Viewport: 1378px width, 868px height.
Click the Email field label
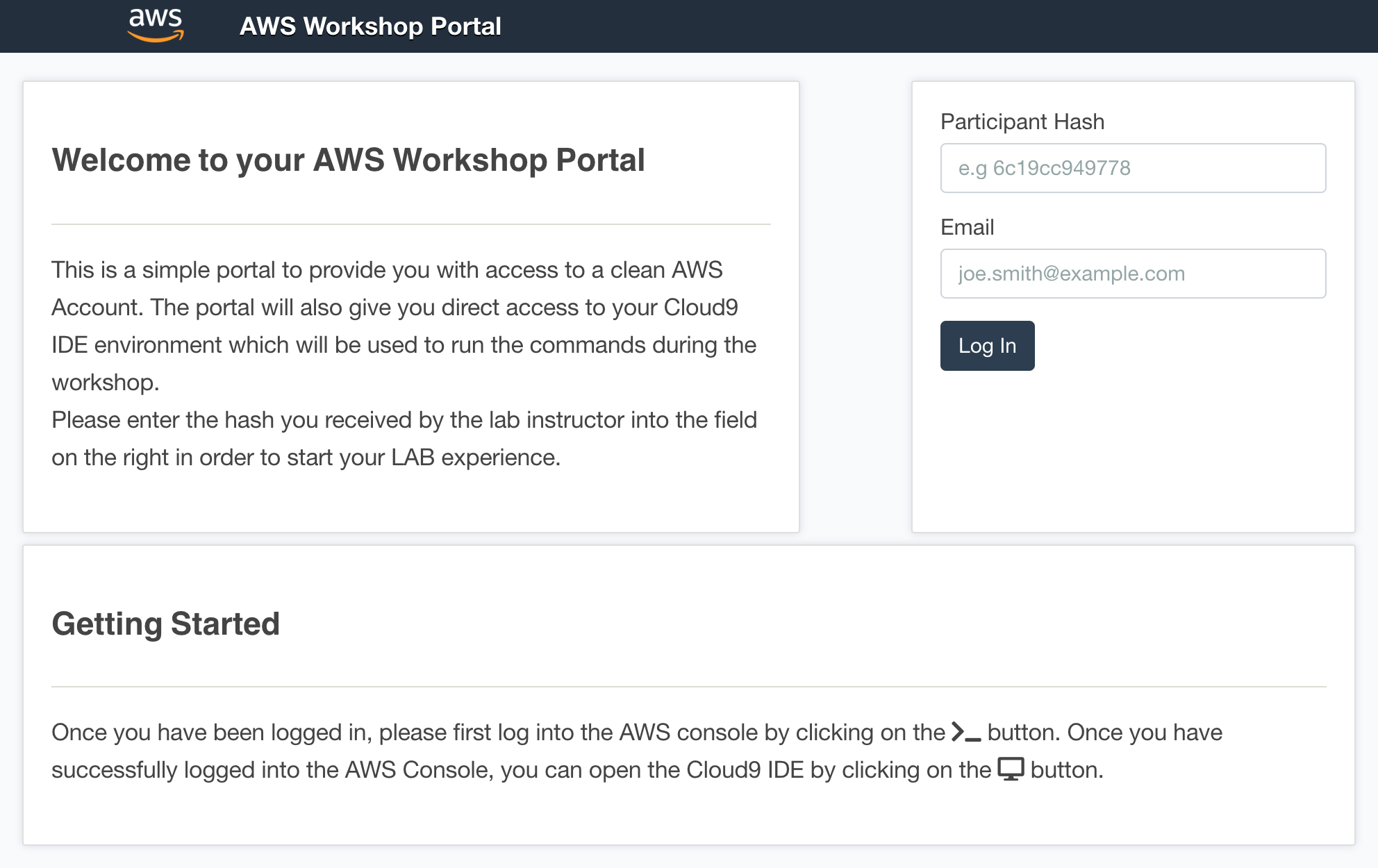[967, 227]
